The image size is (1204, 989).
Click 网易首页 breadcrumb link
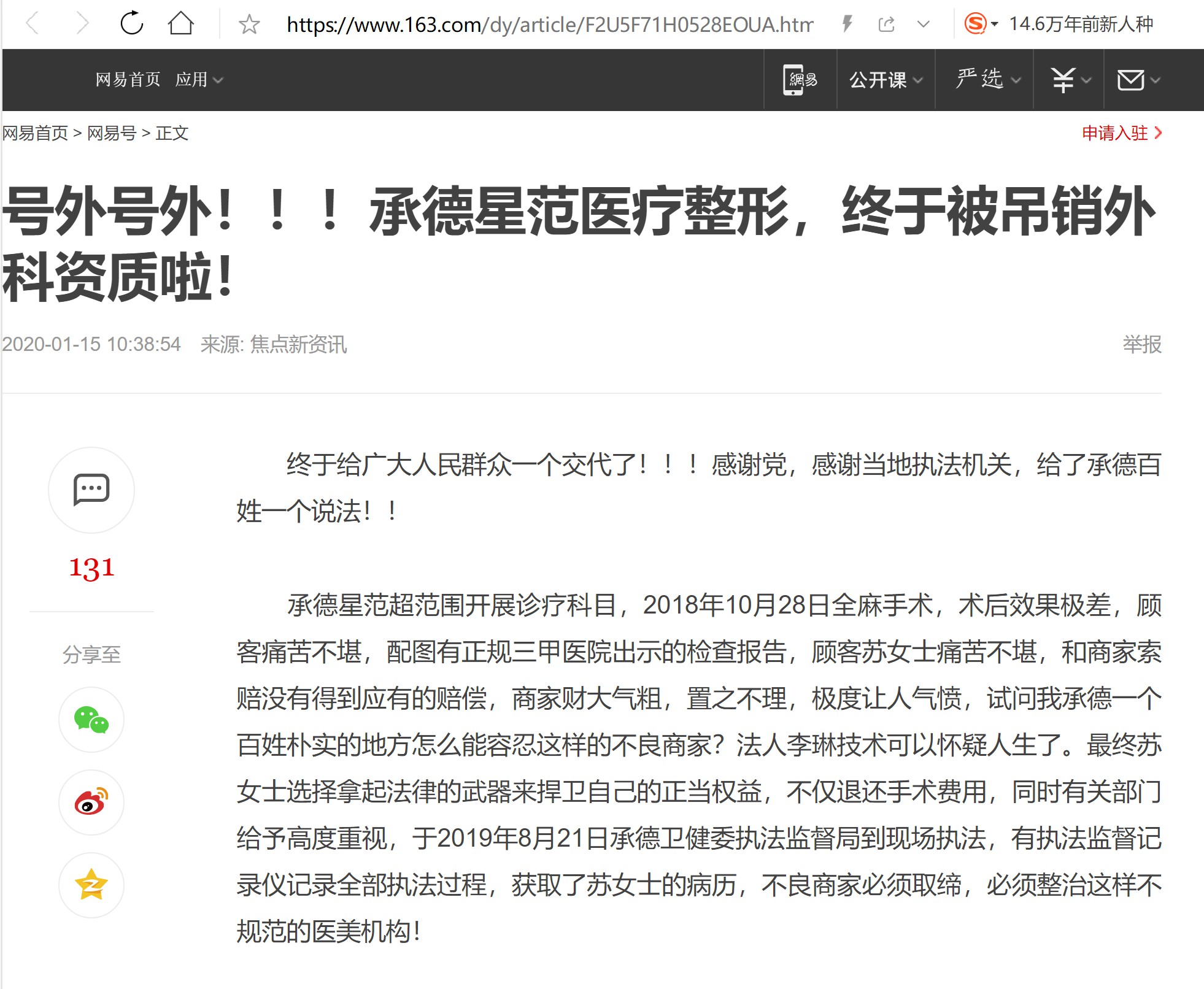coord(35,133)
